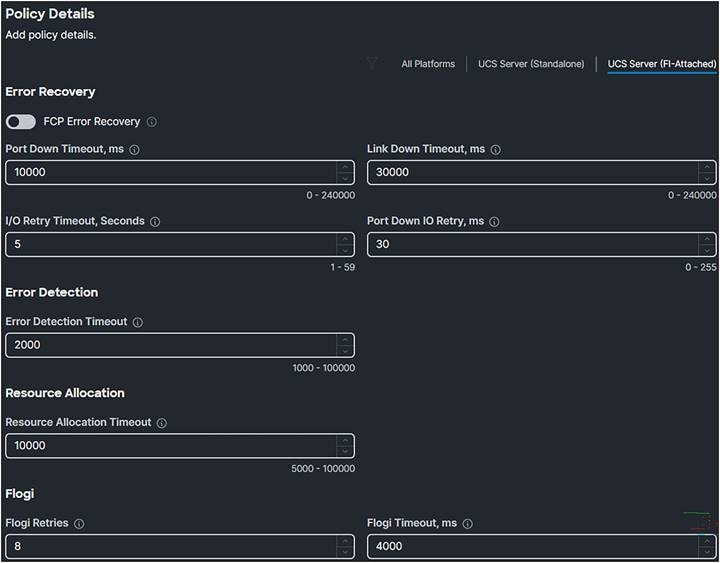Image resolution: width=720 pixels, height=563 pixels.
Task: Select the UCS Server (Standalone) tab
Action: pyautogui.click(x=531, y=64)
